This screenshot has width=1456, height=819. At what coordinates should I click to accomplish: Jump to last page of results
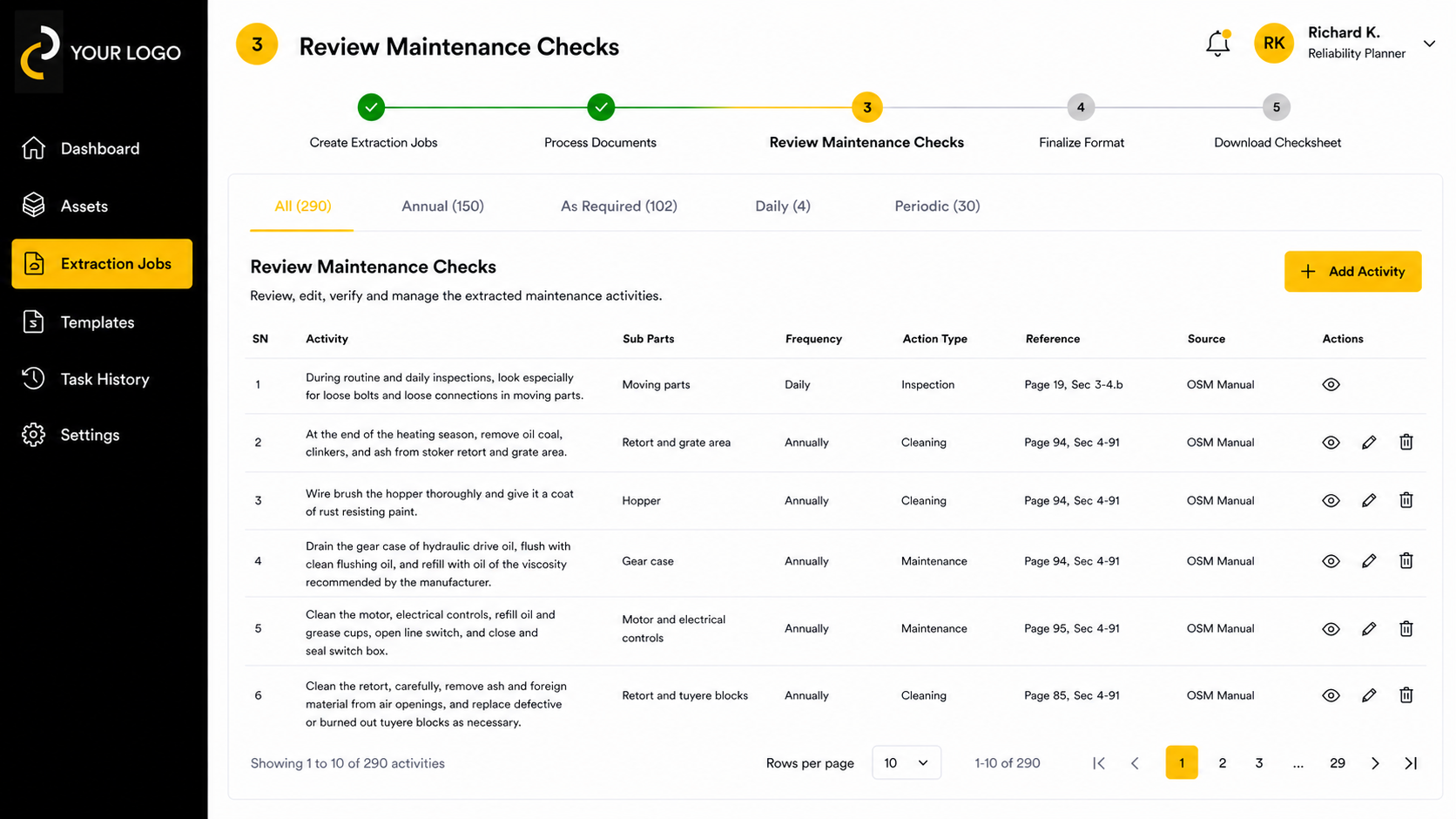pos(1411,763)
